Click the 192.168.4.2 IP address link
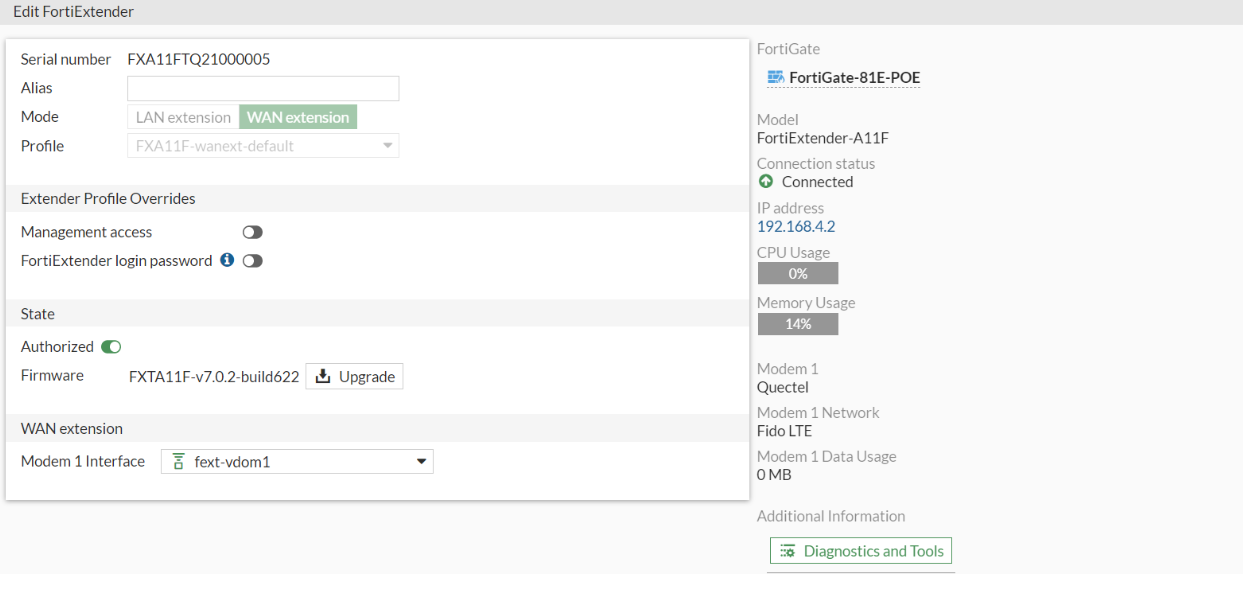Viewport: 1243px width, 596px height. click(796, 226)
